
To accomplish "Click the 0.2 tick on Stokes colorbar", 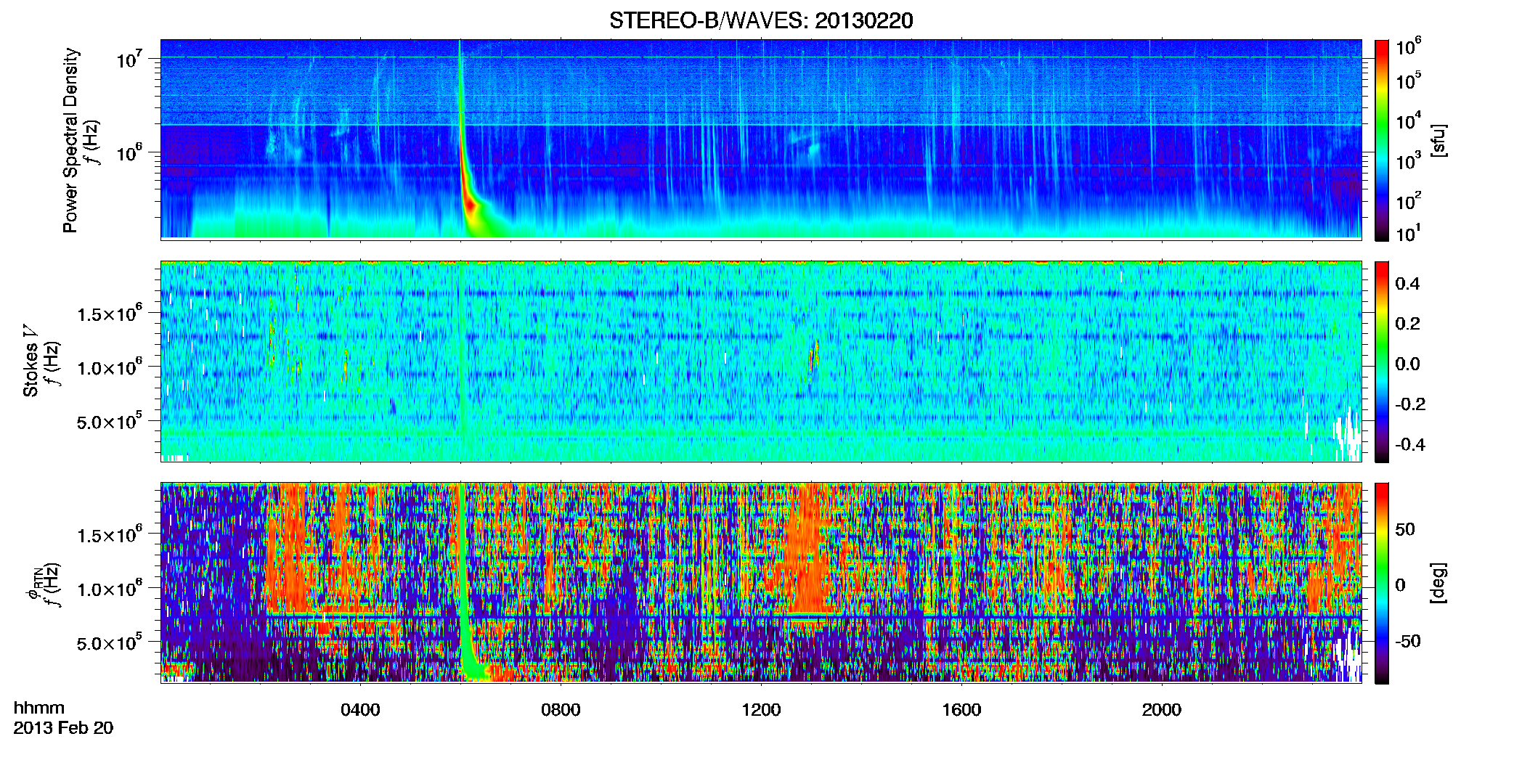I will (1407, 323).
